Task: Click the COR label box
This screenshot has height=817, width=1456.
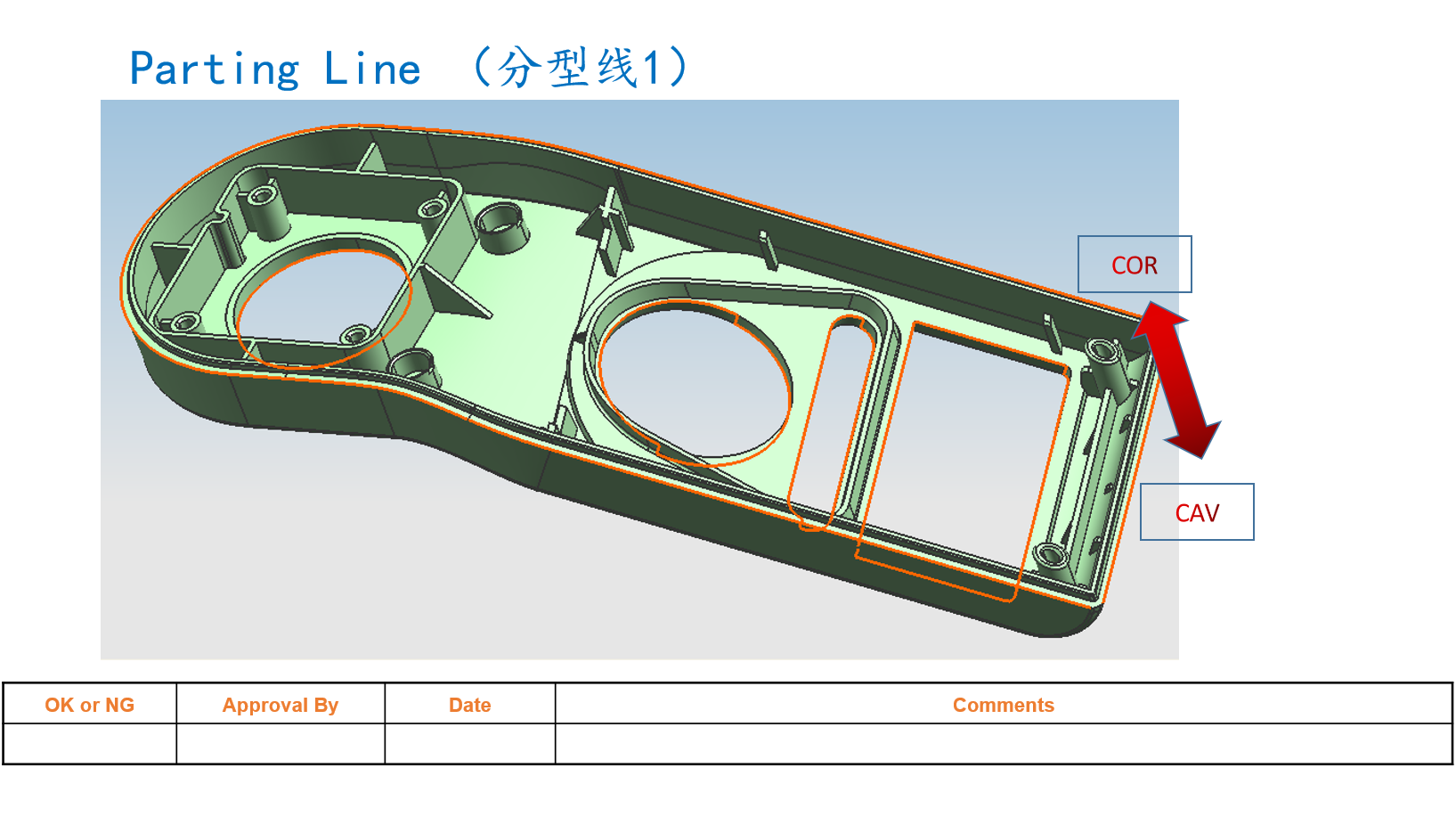Action: pos(1135,264)
